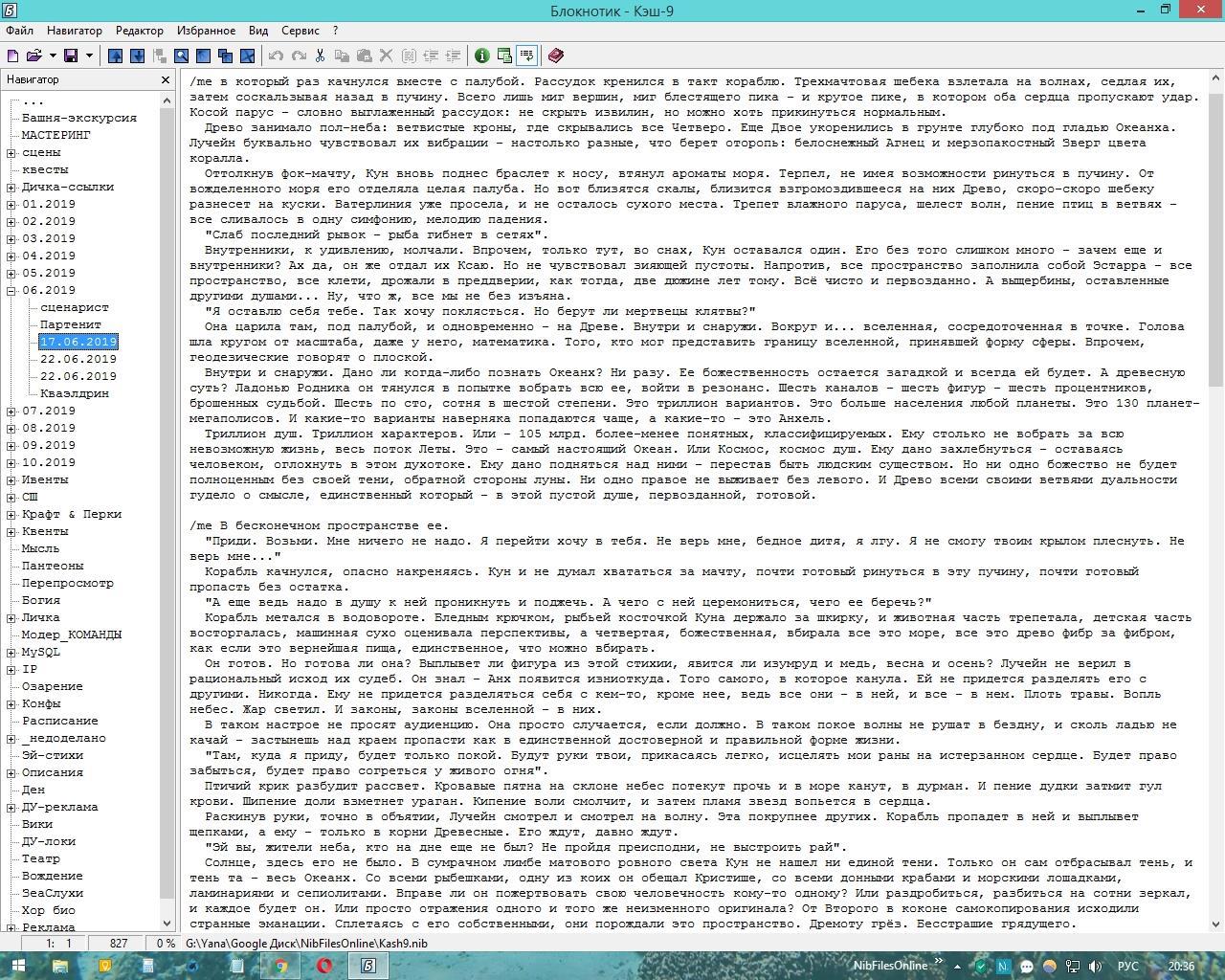Click the text area scroll down arrow
This screenshot has width=1225, height=980.
pyautogui.click(x=1216, y=924)
